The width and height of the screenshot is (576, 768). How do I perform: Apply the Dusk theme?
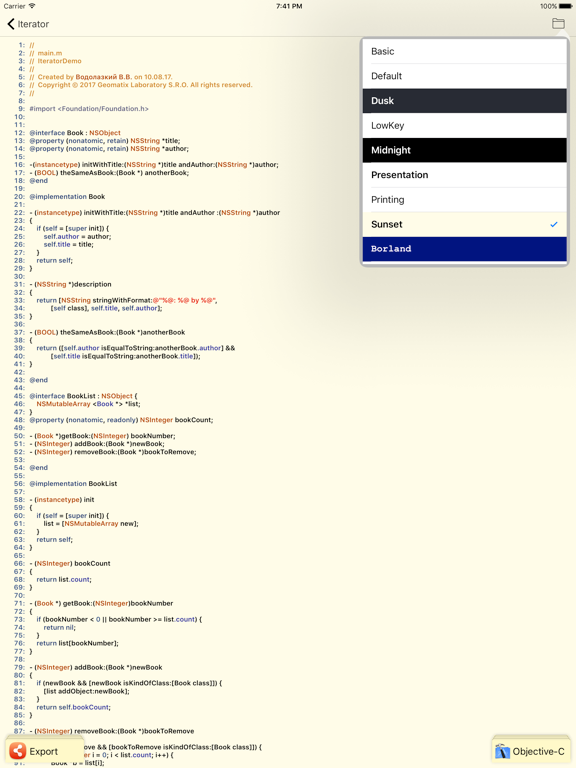[464, 101]
